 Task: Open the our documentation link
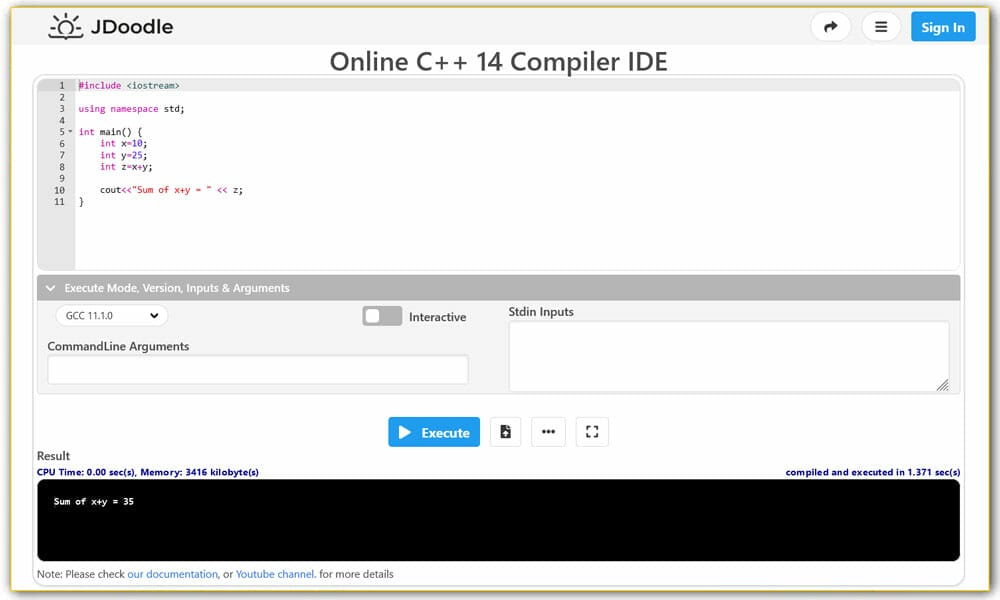point(172,574)
